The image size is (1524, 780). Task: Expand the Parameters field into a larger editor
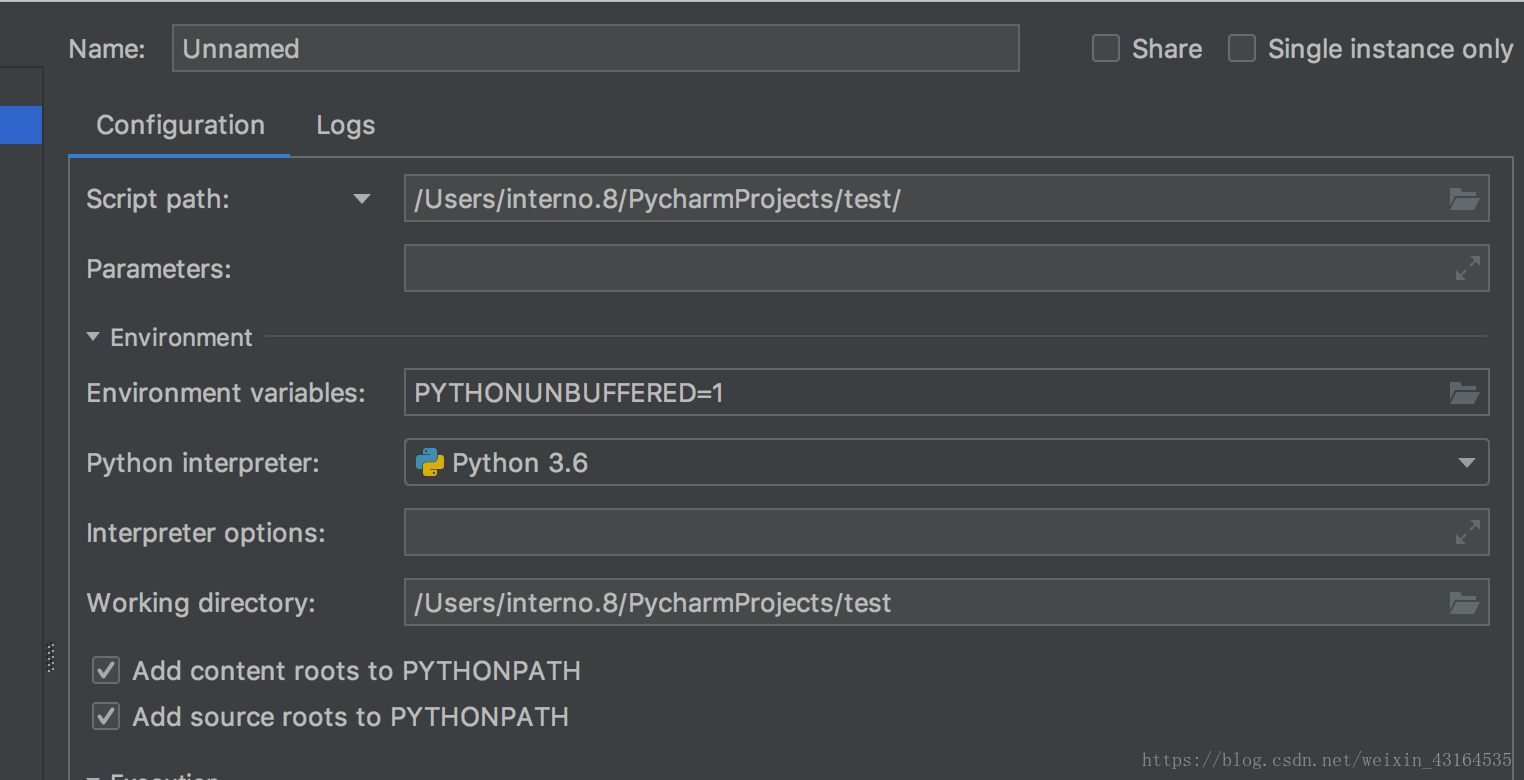1466,268
